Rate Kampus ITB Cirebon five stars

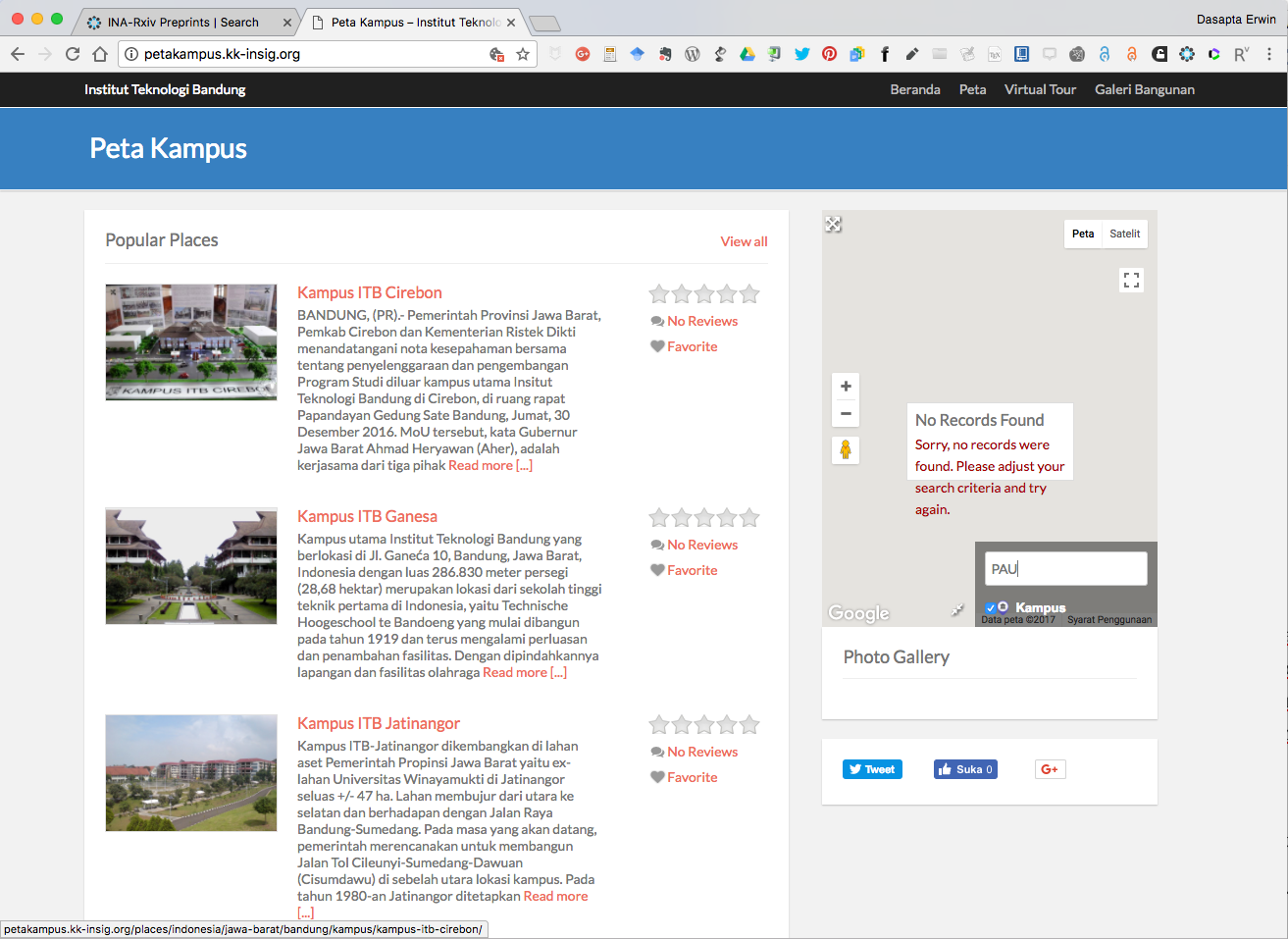tap(749, 293)
